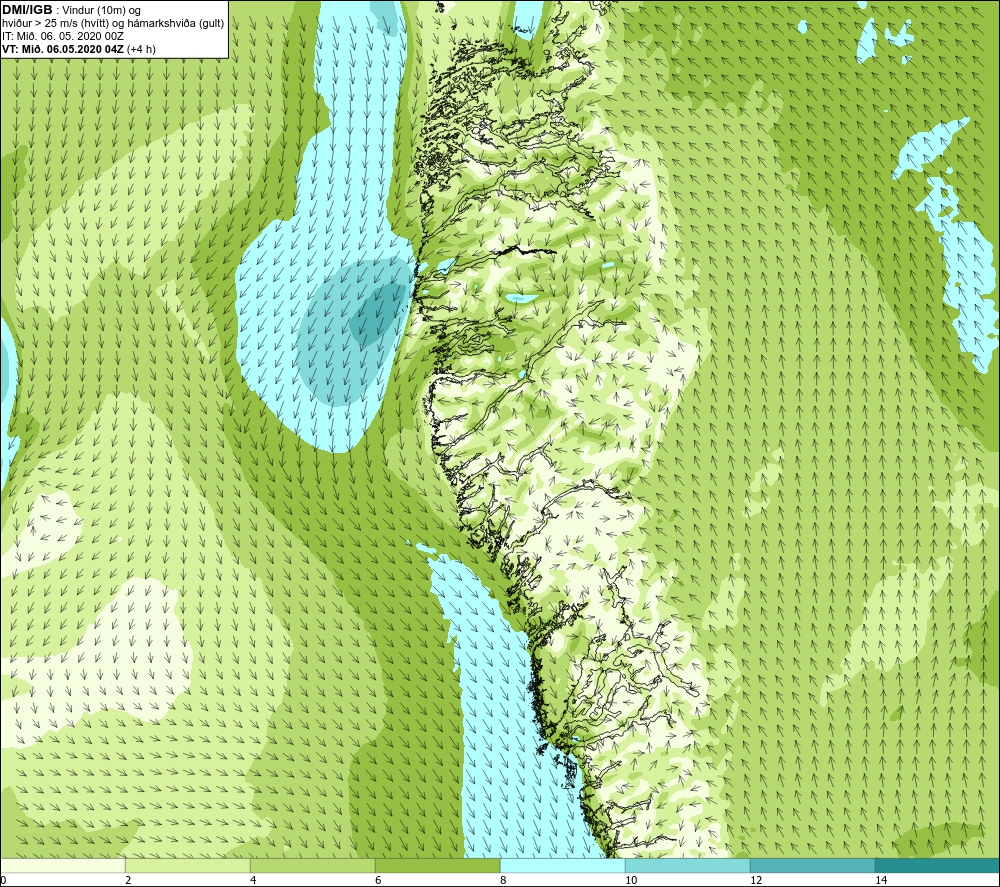Image resolution: width=1000 pixels, height=887 pixels.
Task: Click the green 4–6 m/s legend swatch
Action: pyautogui.click(x=312, y=866)
